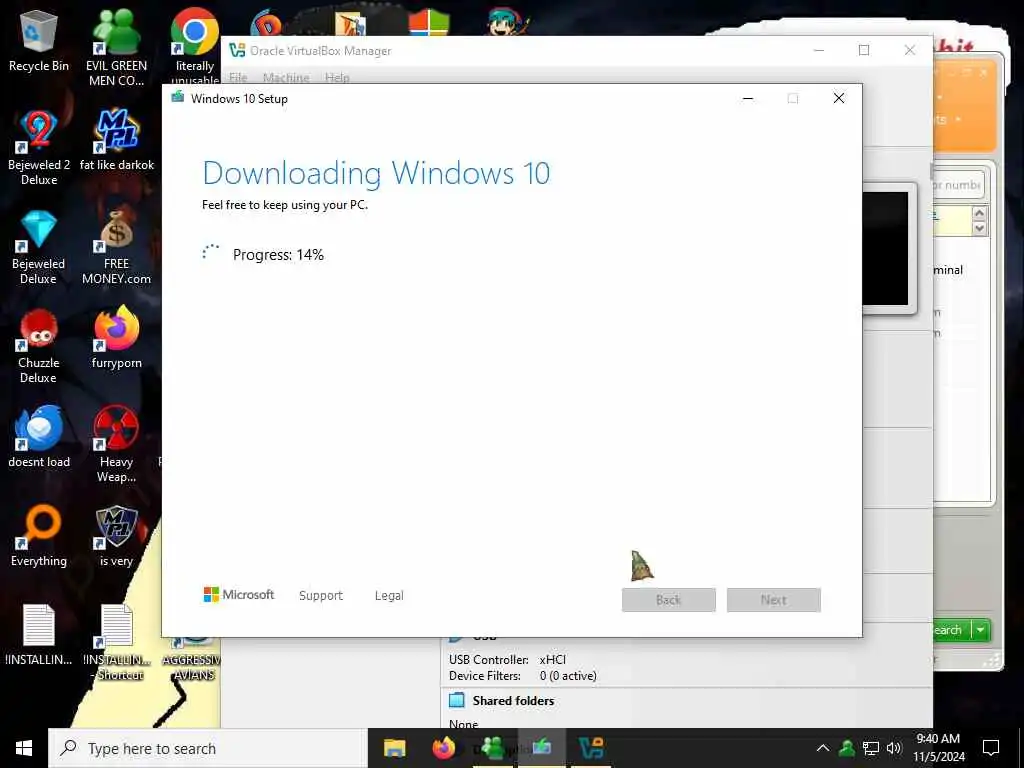
Task: Click the disabled Next button
Action: pyautogui.click(x=774, y=600)
